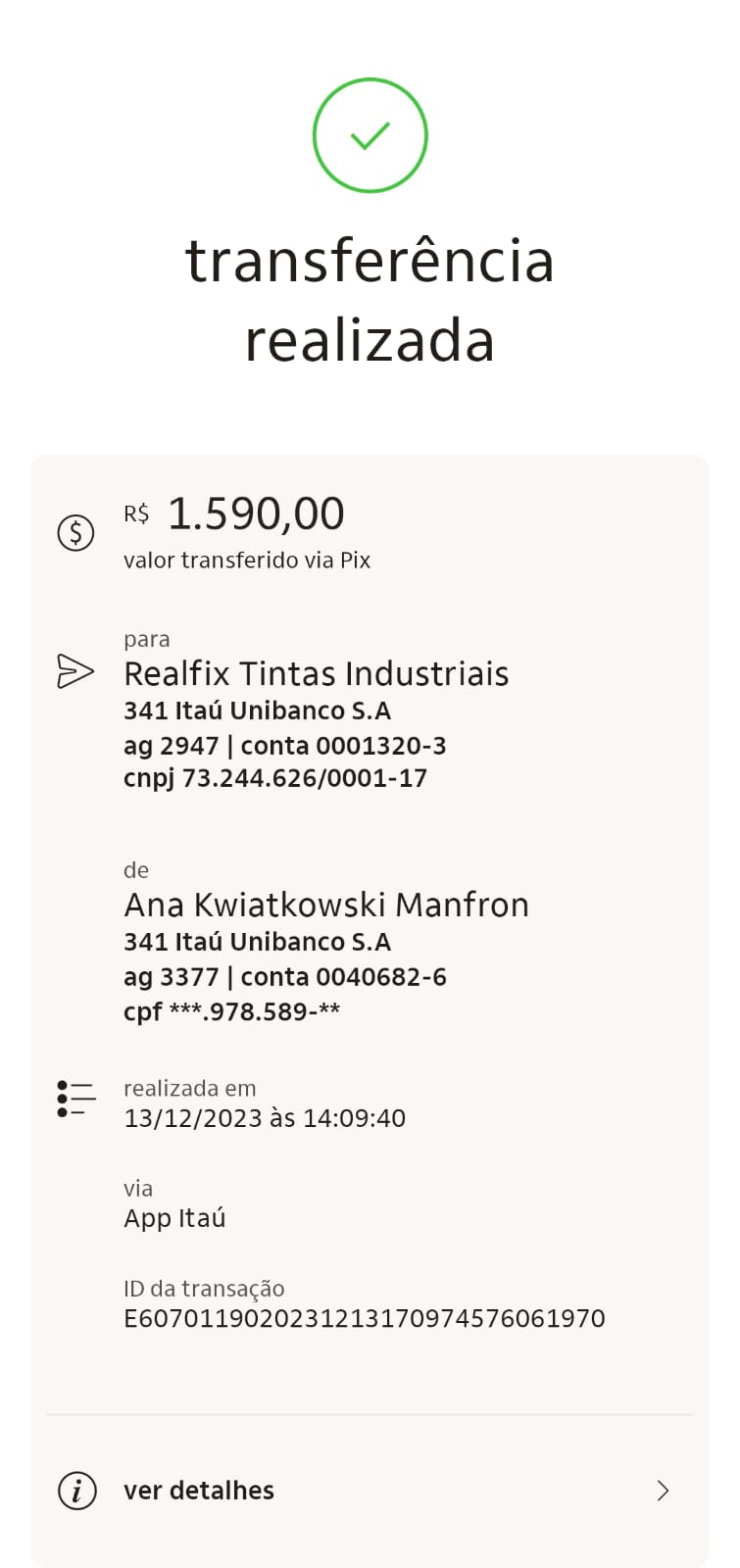Click the date 13/12/2023 às 14:09:40
Image resolution: width=740 pixels, height=1568 pixels.
265,1118
